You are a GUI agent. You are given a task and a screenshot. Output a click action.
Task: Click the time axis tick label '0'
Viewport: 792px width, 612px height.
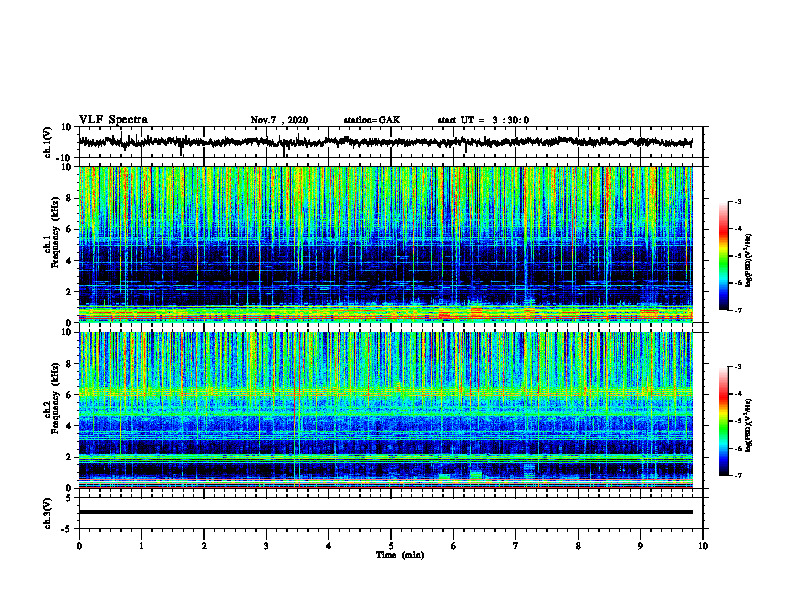[79, 546]
